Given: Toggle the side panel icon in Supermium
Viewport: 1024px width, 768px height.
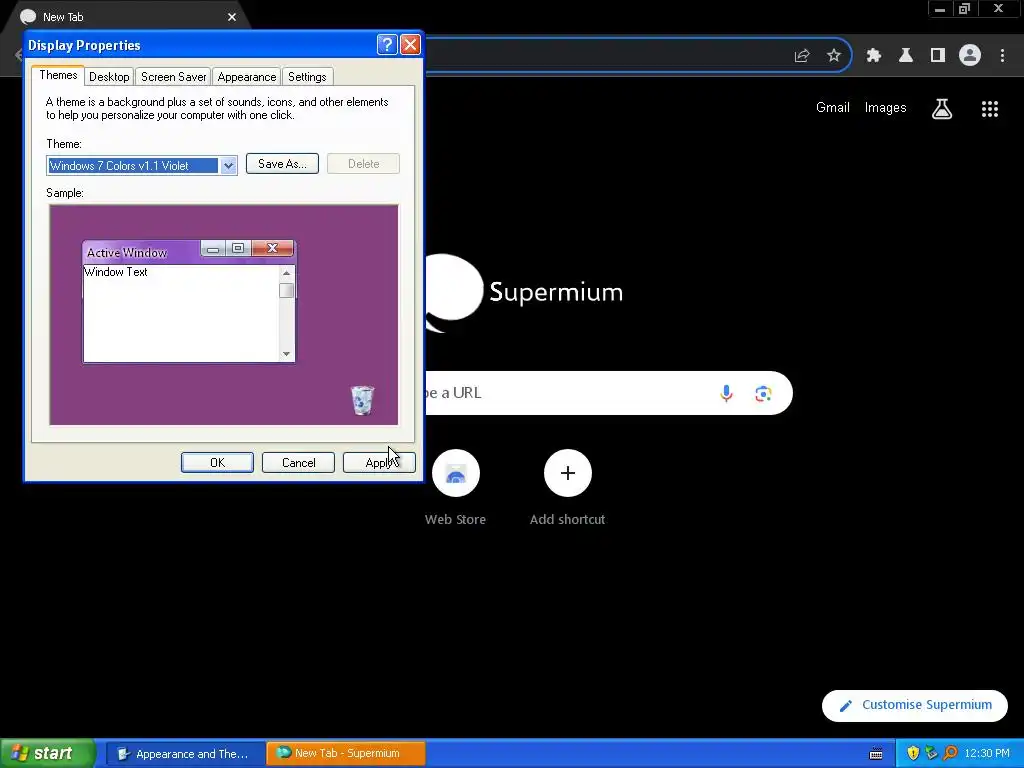Looking at the screenshot, I should 938,56.
